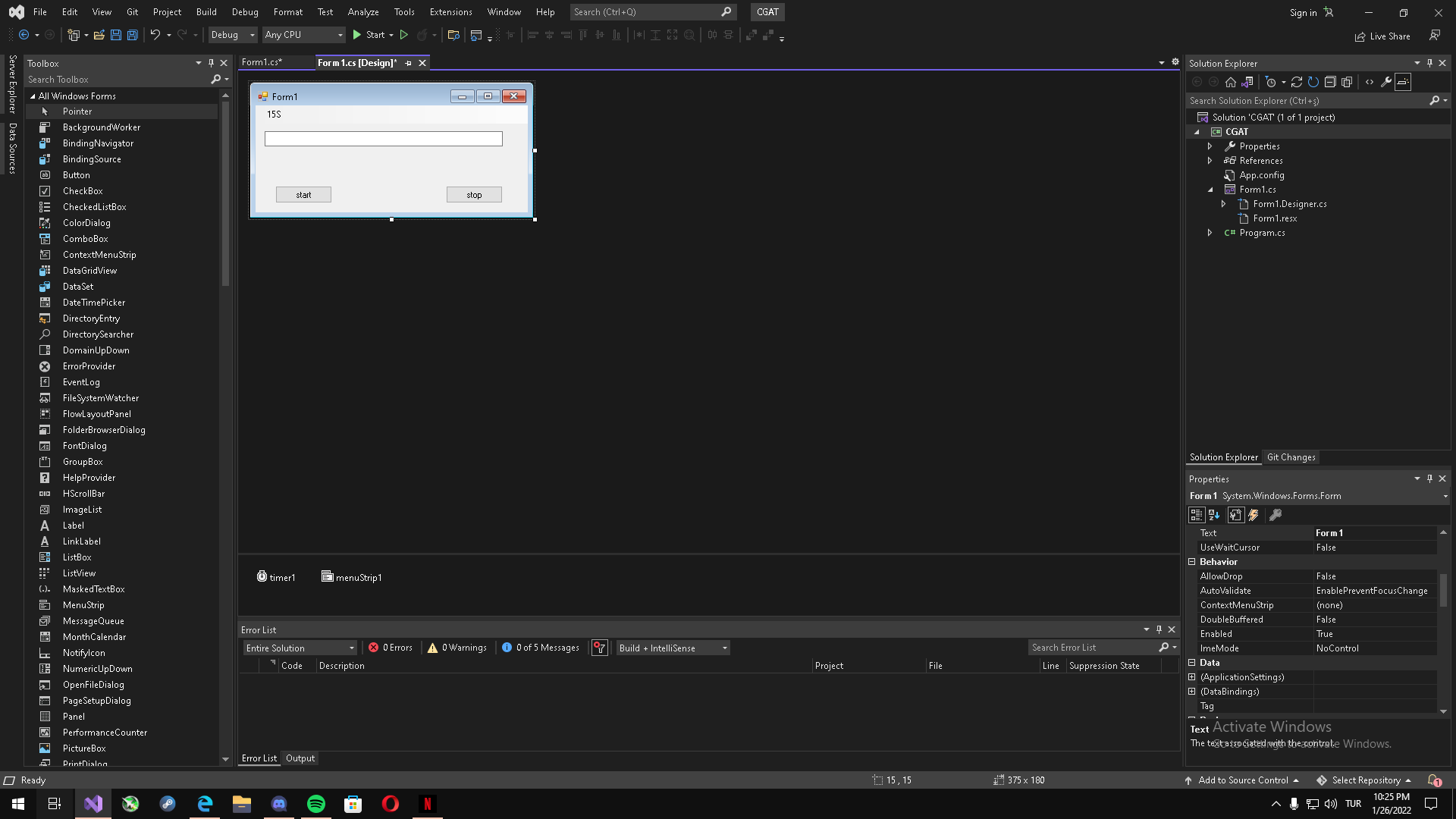Toggle Preview Selected Items in Solution Explorer
1456x819 pixels.
[x=1403, y=82]
